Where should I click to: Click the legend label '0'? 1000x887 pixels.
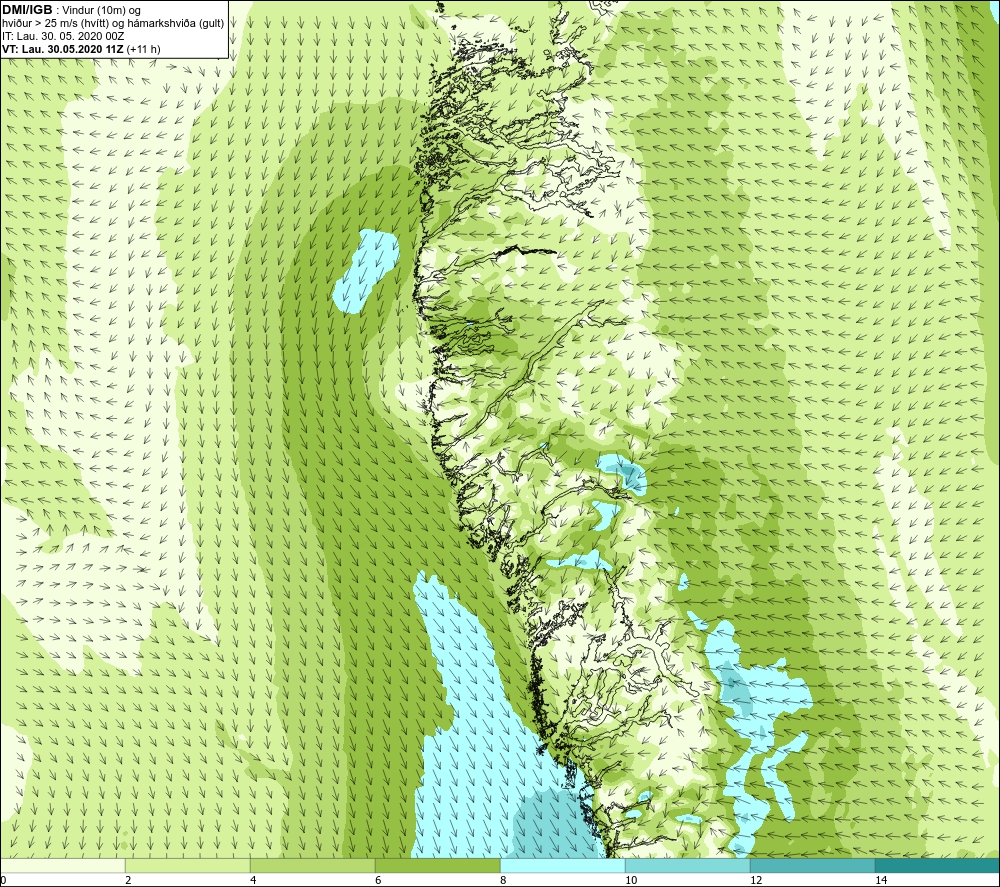pos(3,880)
